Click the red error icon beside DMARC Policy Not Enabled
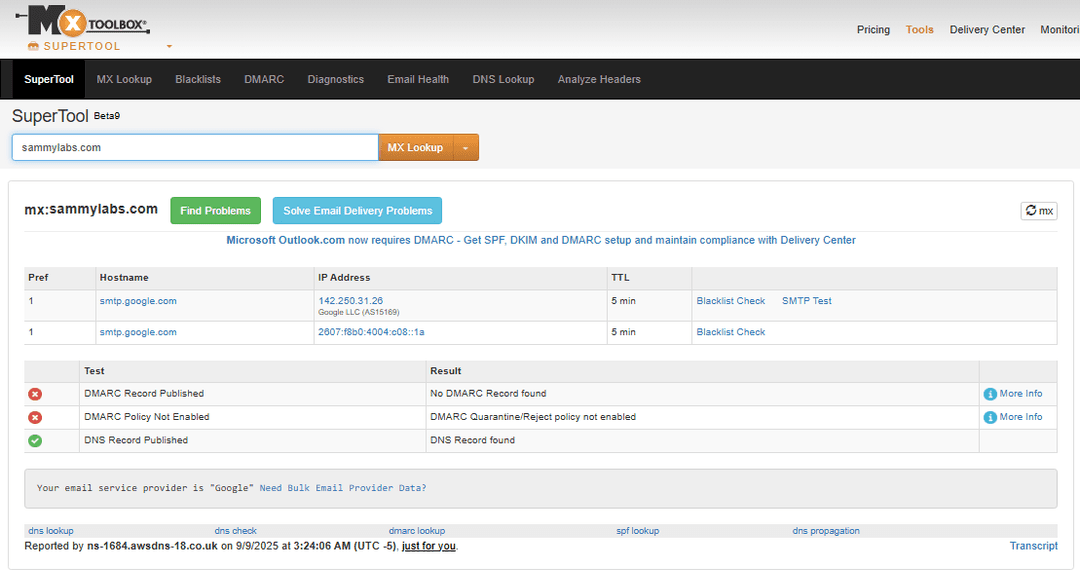Viewport: 1080px width, 576px height. click(35, 417)
